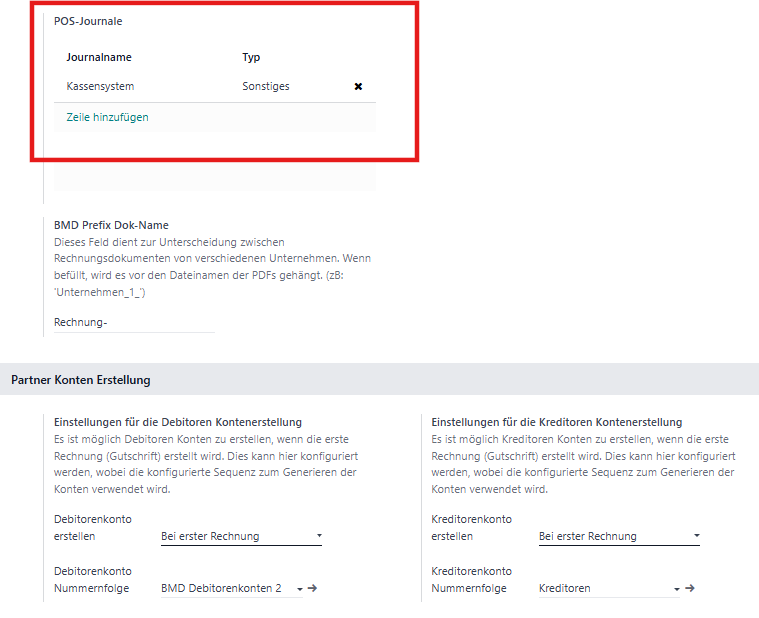Click the Zeile hinzufügen link

tap(107, 117)
